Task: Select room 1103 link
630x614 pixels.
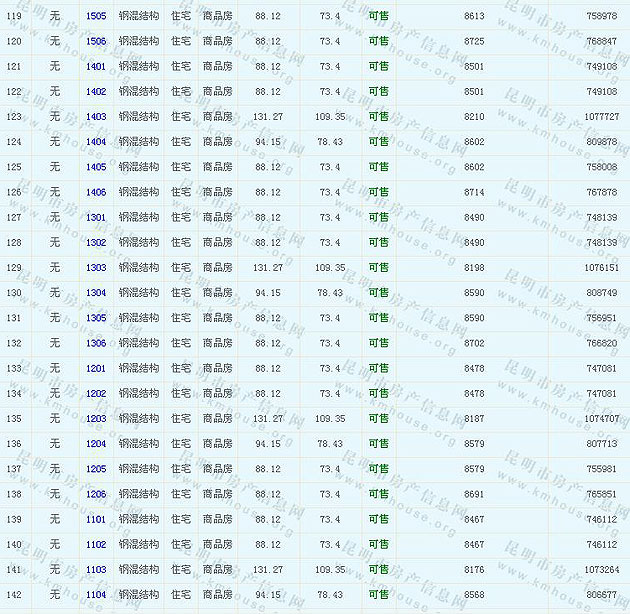Action: coord(96,570)
